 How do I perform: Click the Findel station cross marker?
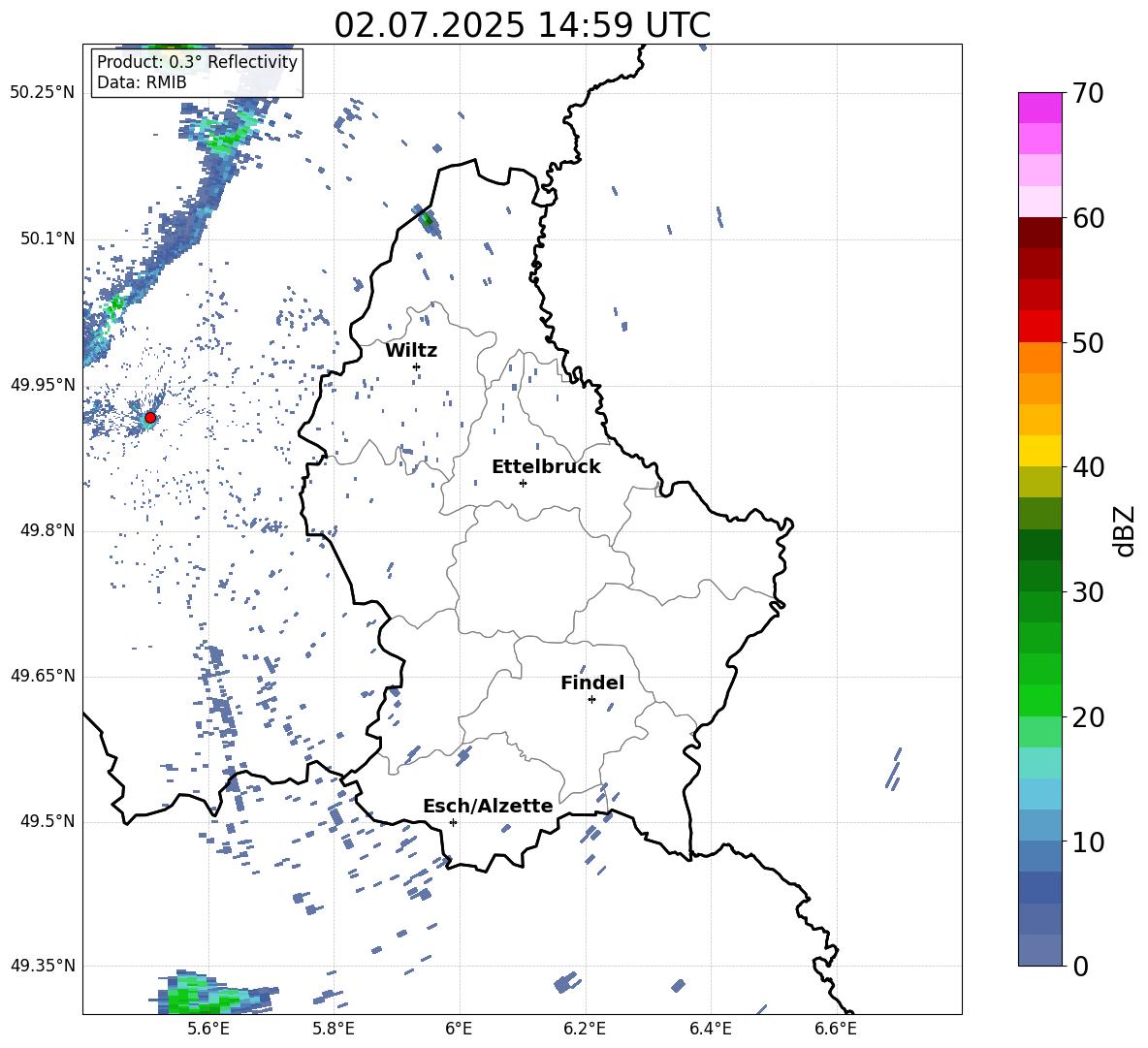click(591, 700)
